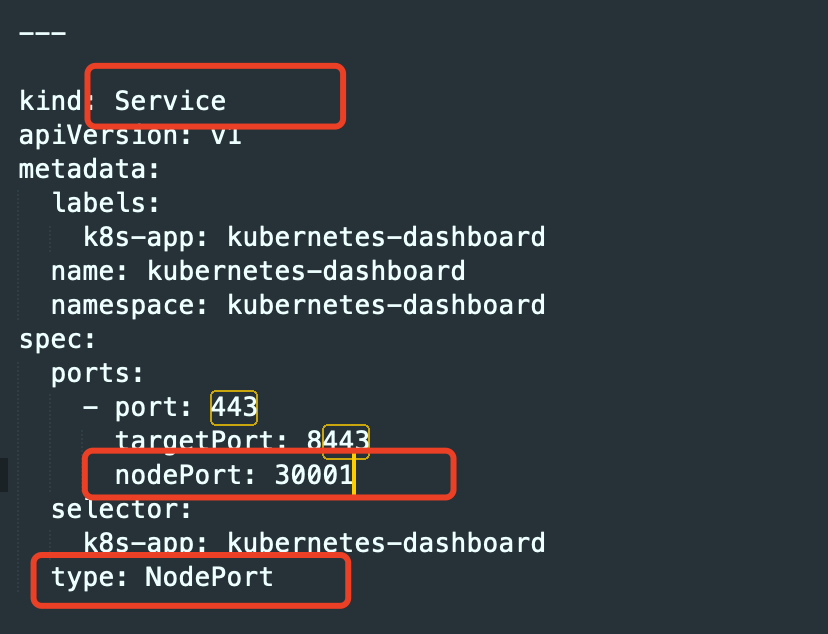Place cursor on apiVersion line
Image resolution: width=828 pixels, height=634 pixels.
point(130,136)
